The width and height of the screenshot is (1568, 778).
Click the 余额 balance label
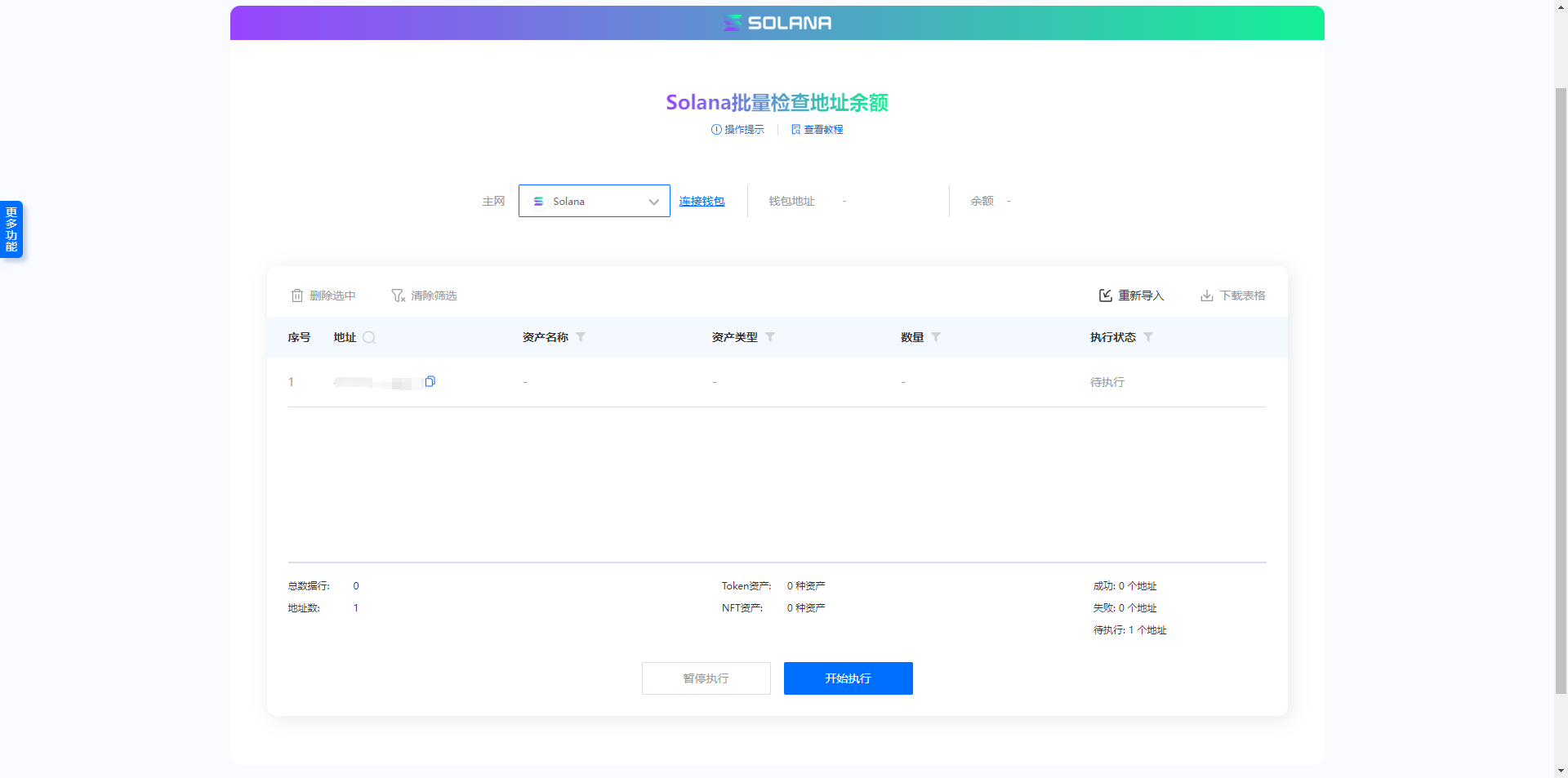pyautogui.click(x=982, y=201)
